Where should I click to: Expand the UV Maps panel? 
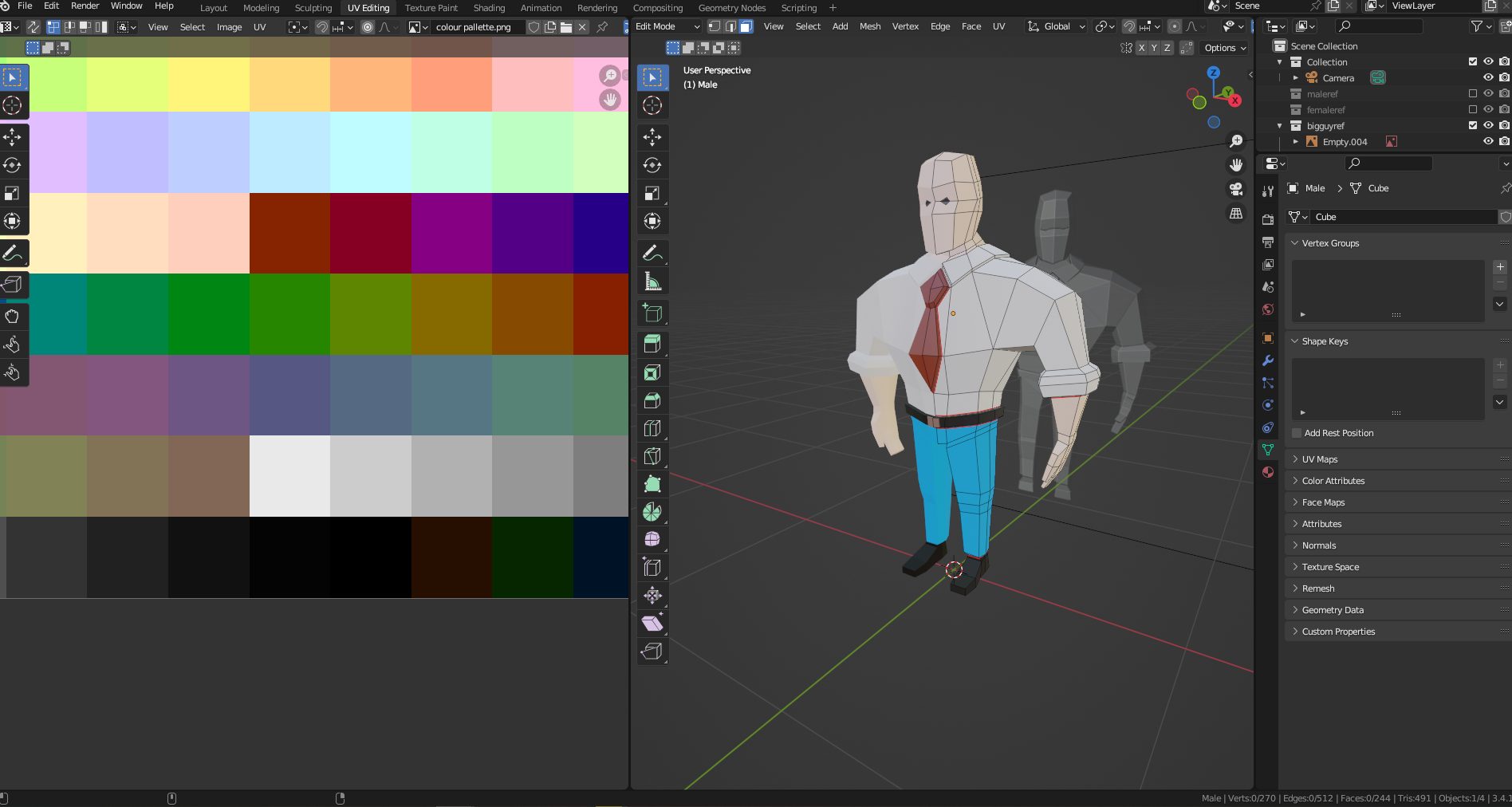click(1320, 459)
